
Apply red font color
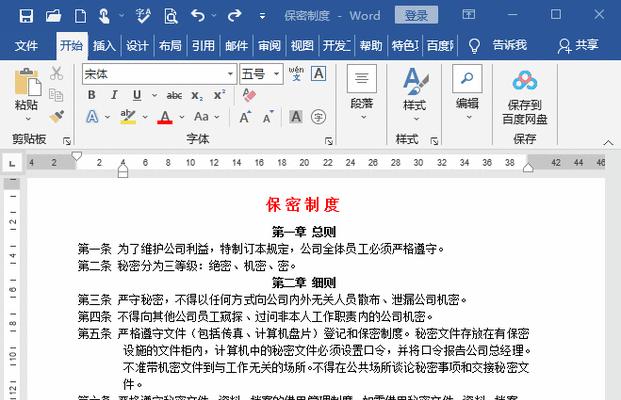165,117
